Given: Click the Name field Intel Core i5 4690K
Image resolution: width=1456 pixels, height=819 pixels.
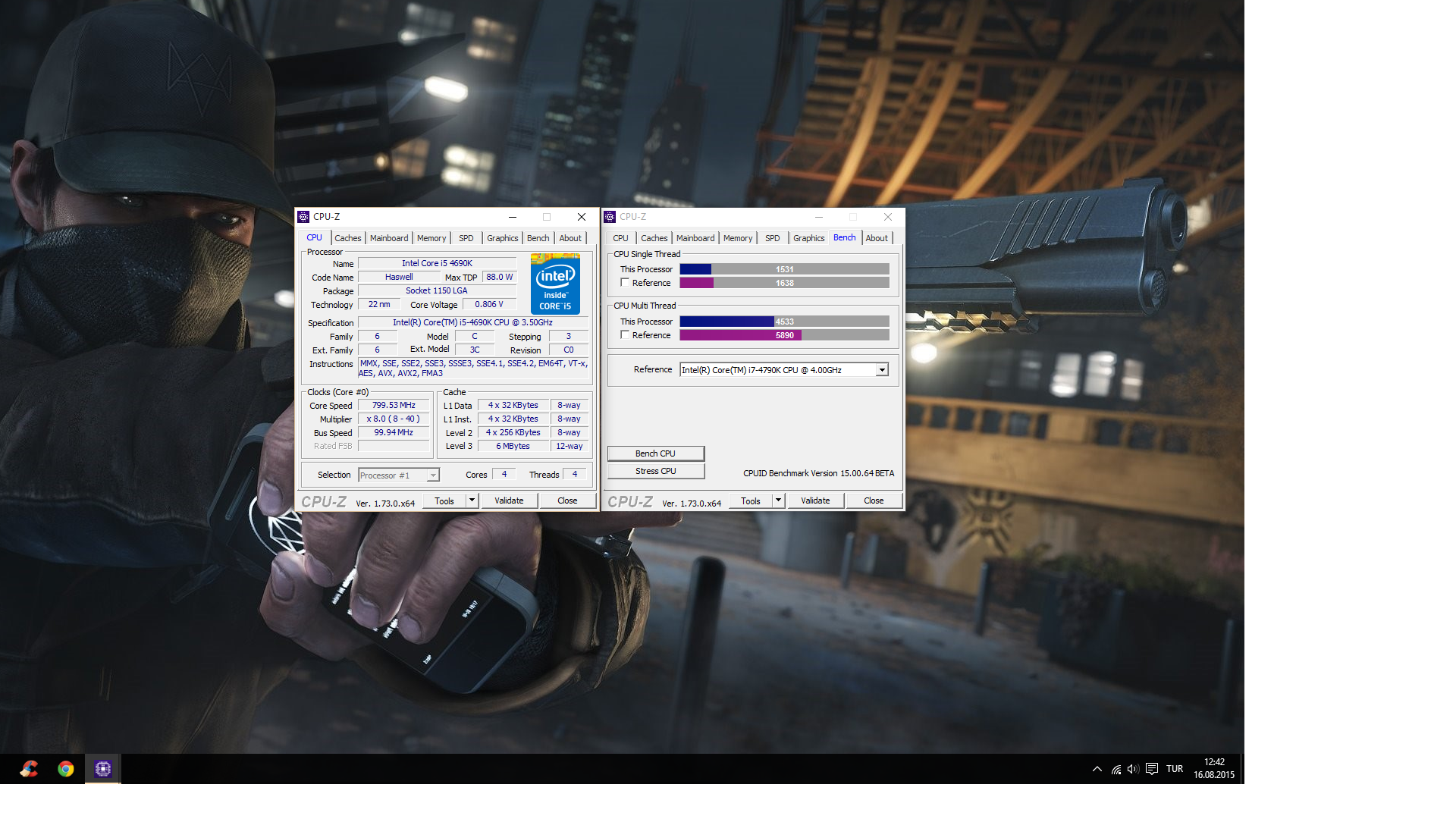Looking at the screenshot, I should point(437,264).
